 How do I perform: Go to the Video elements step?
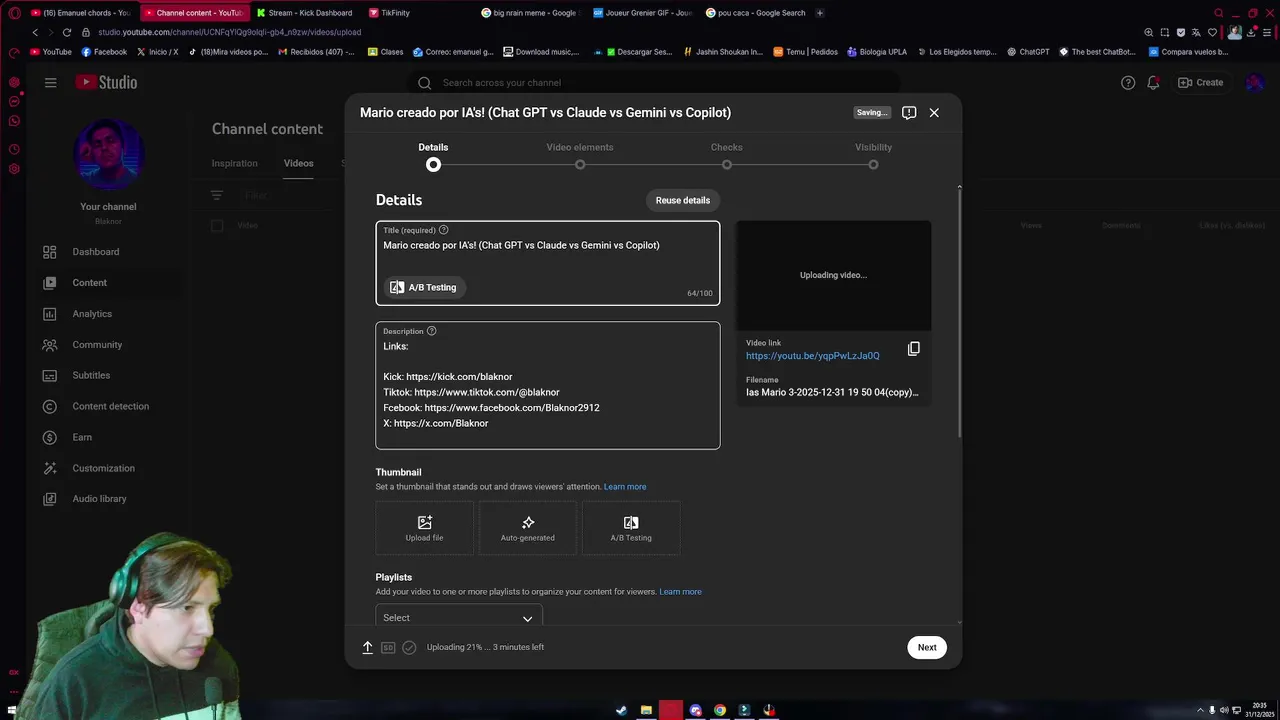point(580,154)
